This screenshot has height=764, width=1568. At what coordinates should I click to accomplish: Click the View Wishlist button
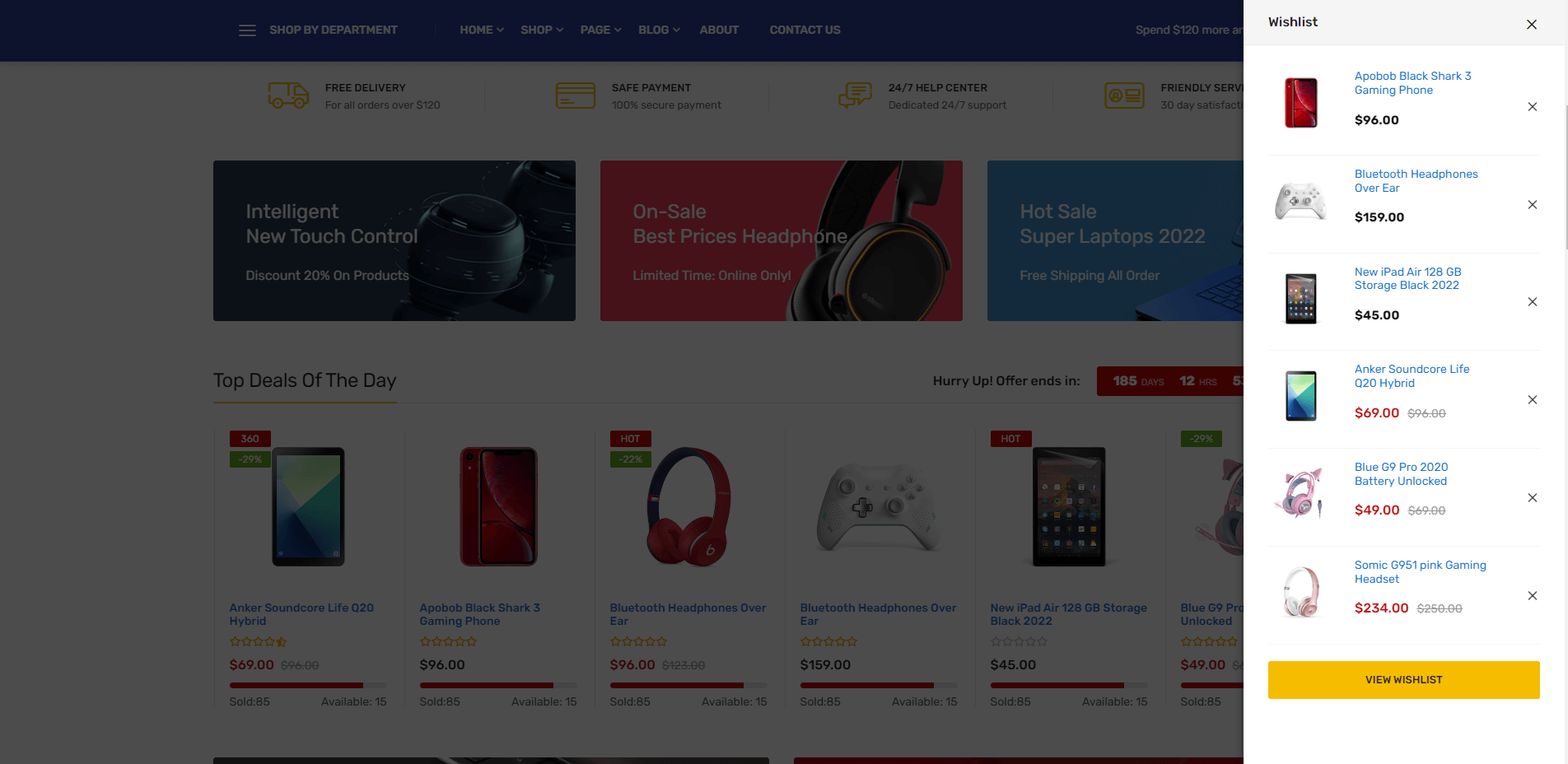pyautogui.click(x=1403, y=680)
